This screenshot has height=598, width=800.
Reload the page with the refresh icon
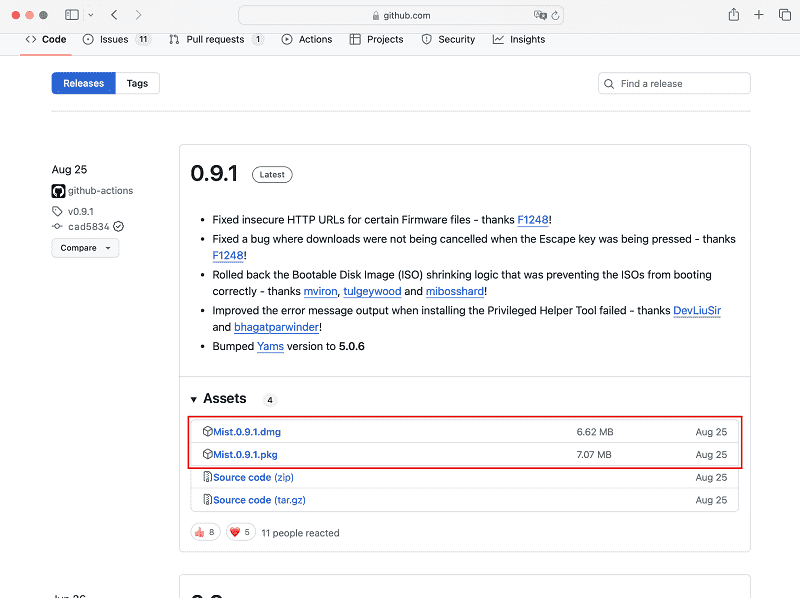tap(556, 15)
